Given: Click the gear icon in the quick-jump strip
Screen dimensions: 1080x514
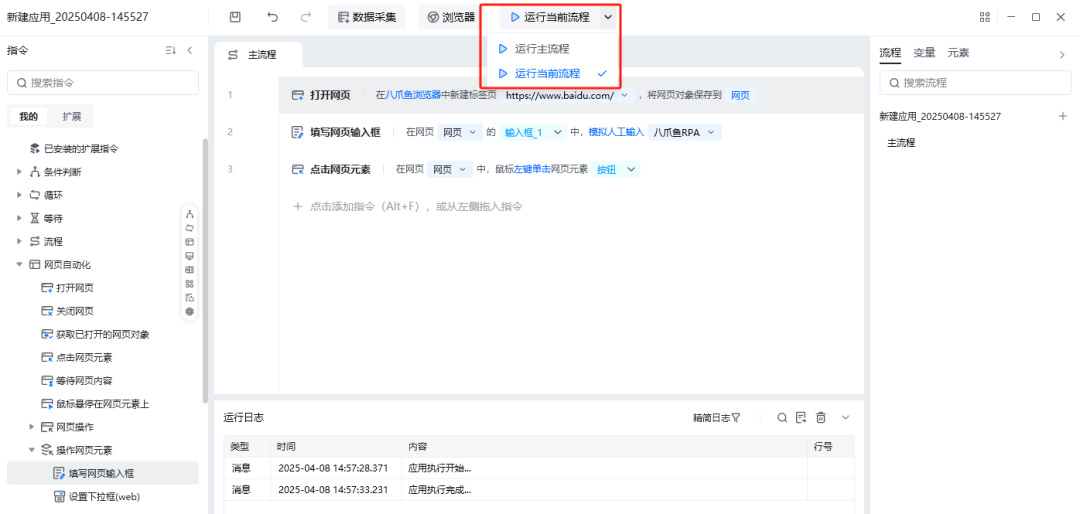Looking at the screenshot, I should point(189,311).
